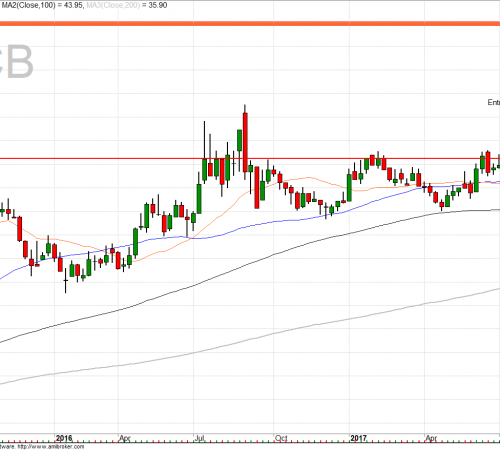
Task: Open the amibroker.com link in the footer
Action: pos(50,446)
